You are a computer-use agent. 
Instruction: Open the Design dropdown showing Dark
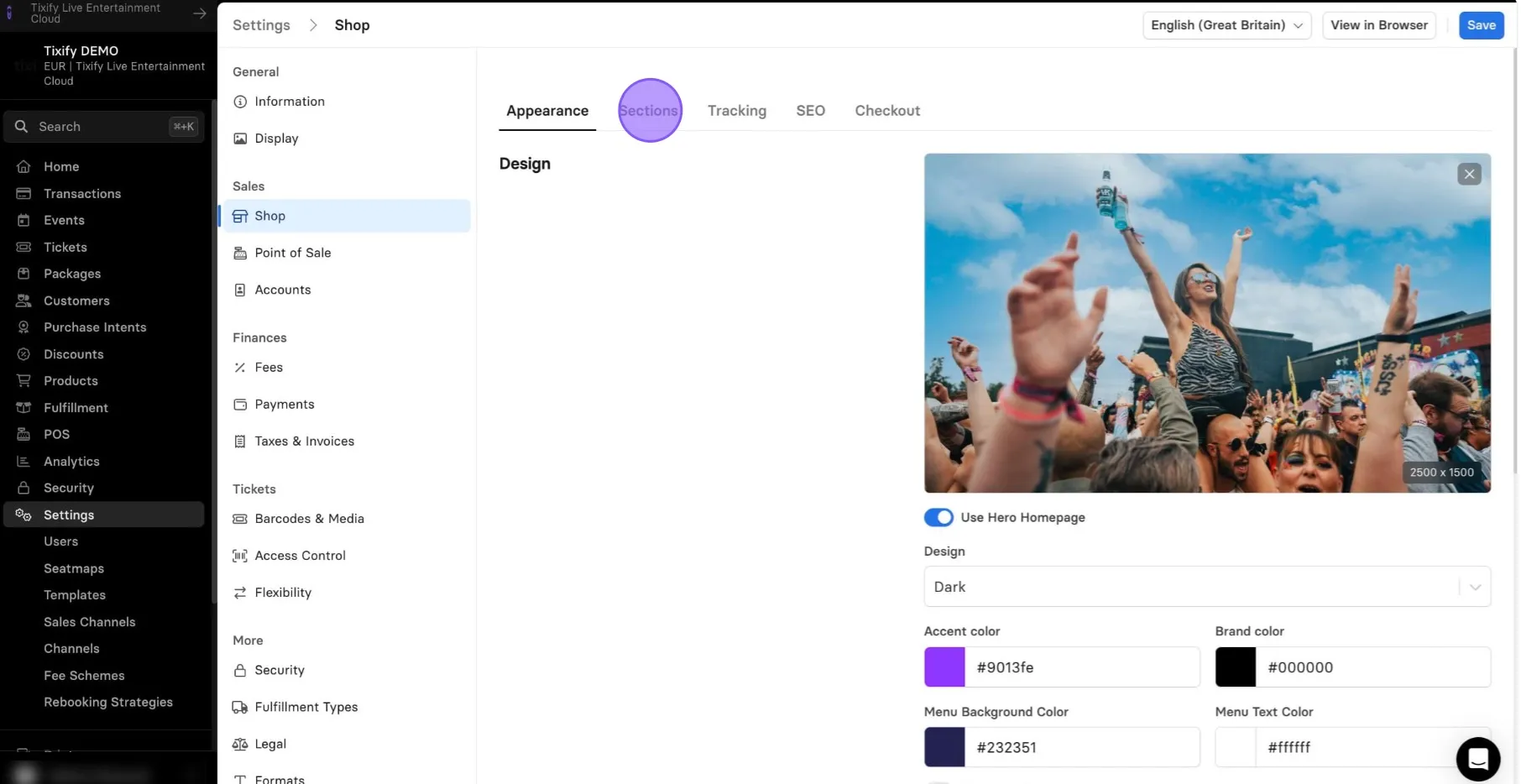[1207, 587]
